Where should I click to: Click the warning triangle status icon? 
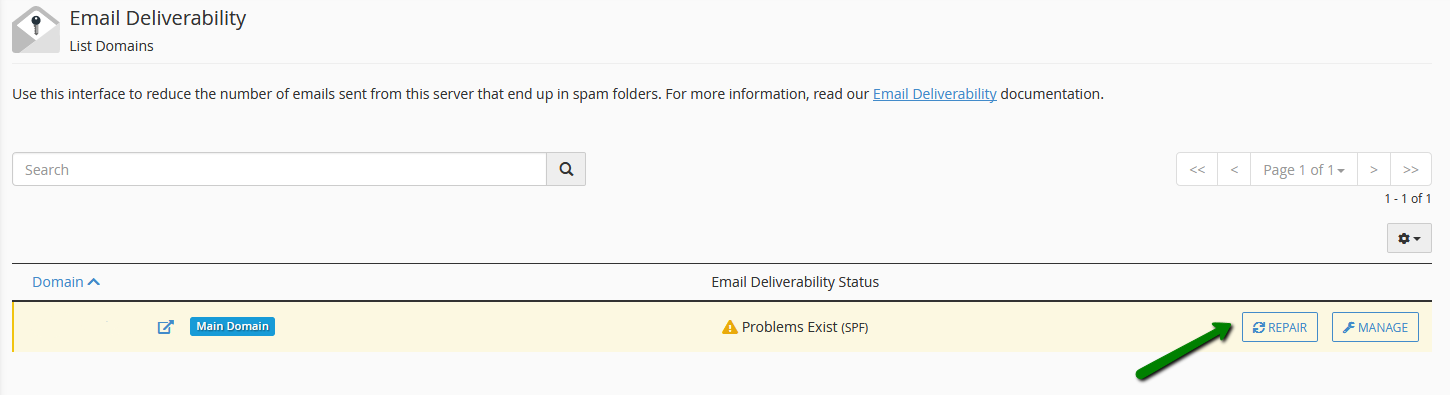tap(730, 327)
